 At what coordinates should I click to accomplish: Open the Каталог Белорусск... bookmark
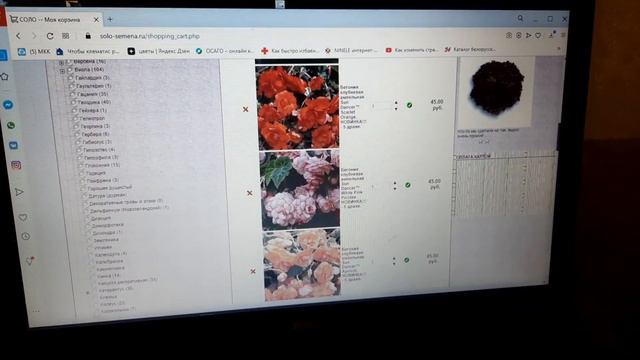tap(470, 49)
